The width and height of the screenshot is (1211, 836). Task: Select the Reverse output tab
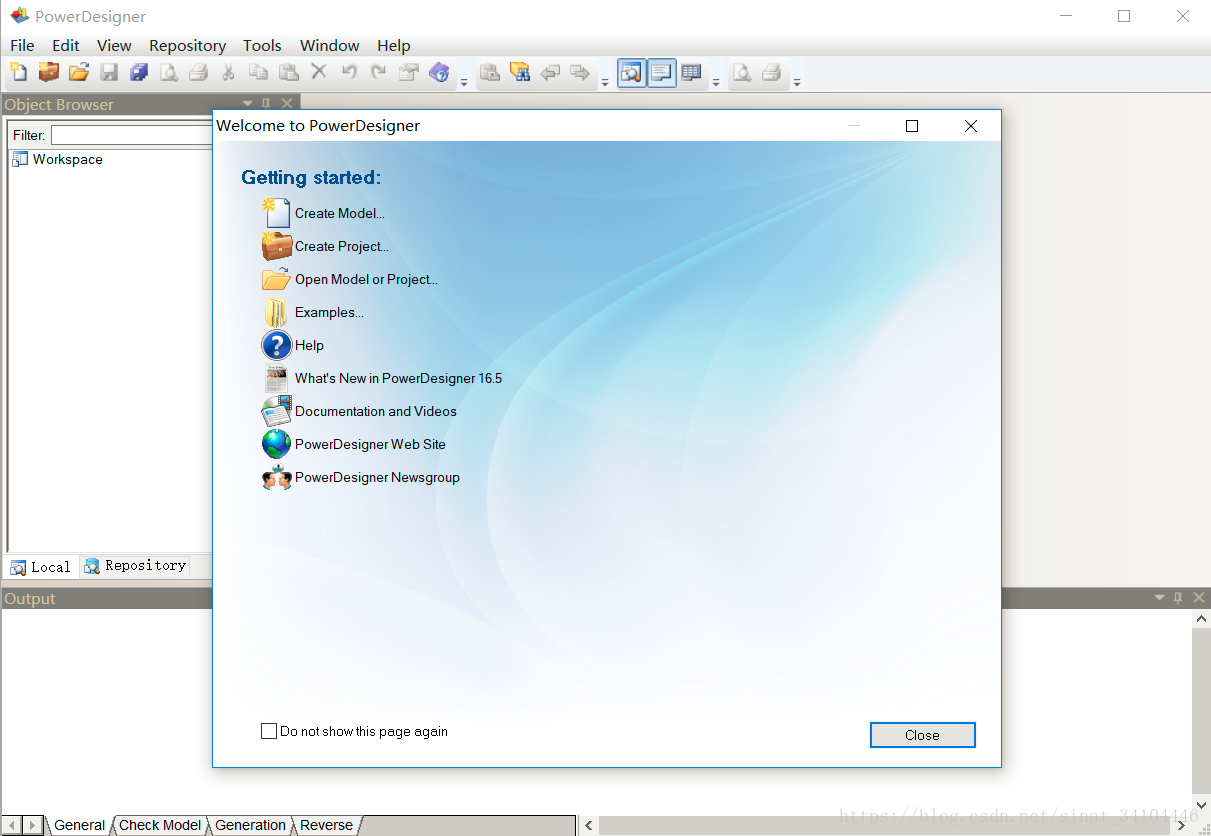pos(327,825)
